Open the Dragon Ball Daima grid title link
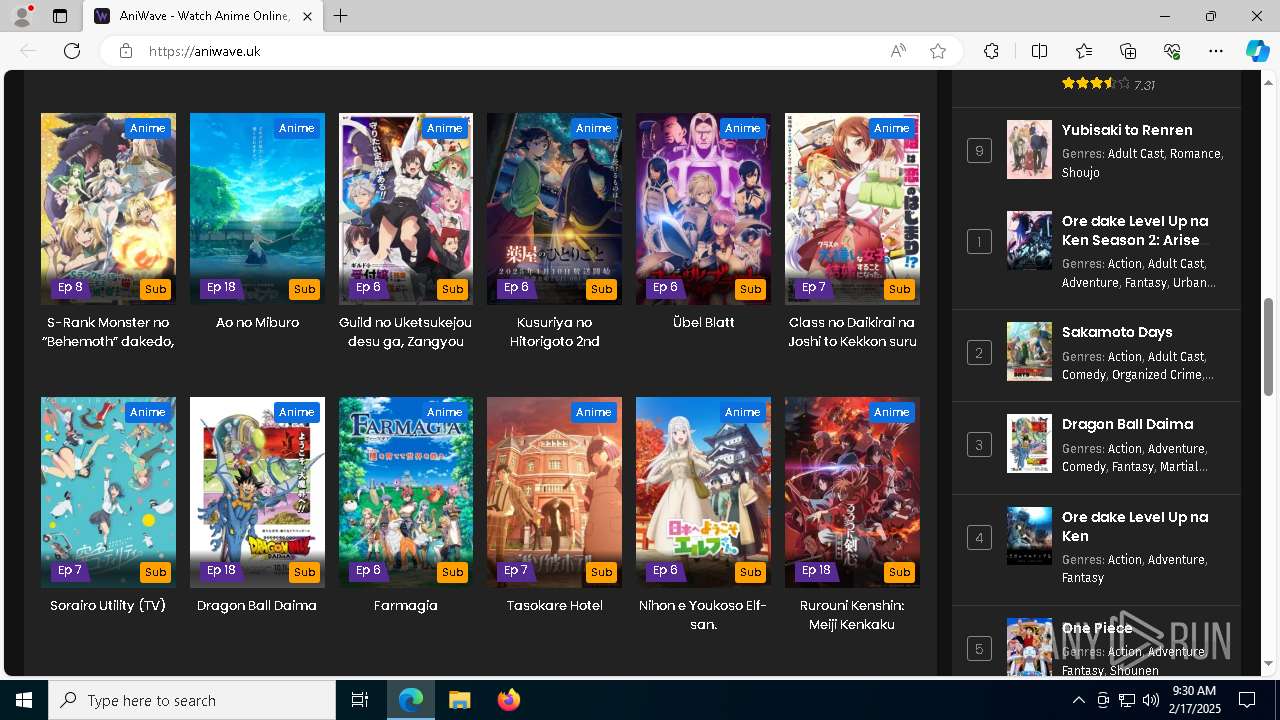Viewport: 1280px width, 720px height. pos(257,606)
